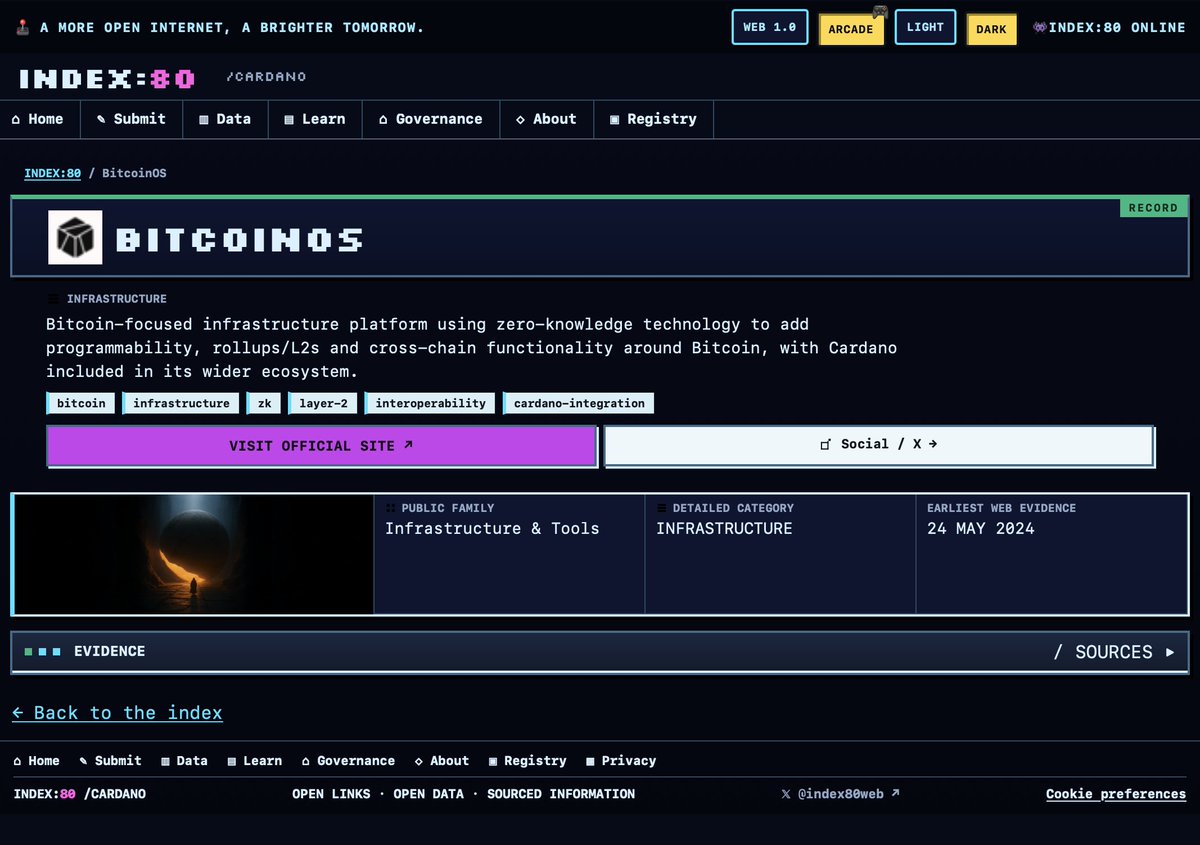Expand the EVIDENCE / SOURCES section
1200x845 pixels.
(600, 652)
